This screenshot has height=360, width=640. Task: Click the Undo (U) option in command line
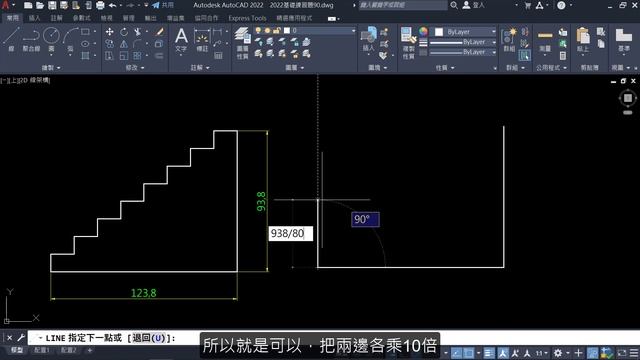click(149, 338)
